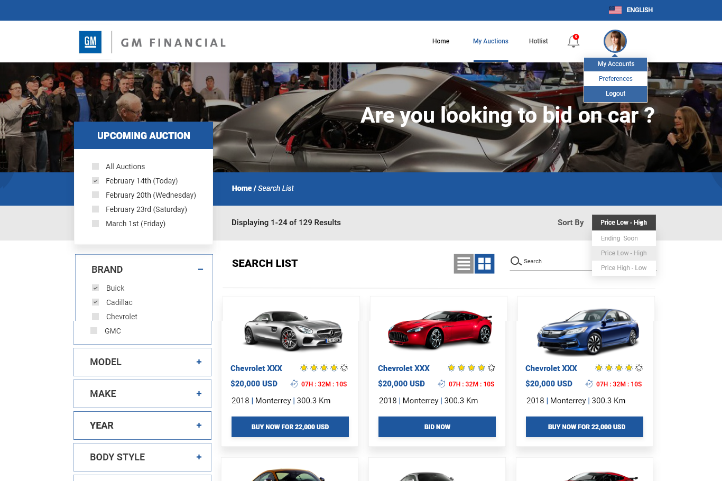The height and width of the screenshot is (481, 722).
Task: Click star rating on red car card
Action: pyautogui.click(x=471, y=368)
